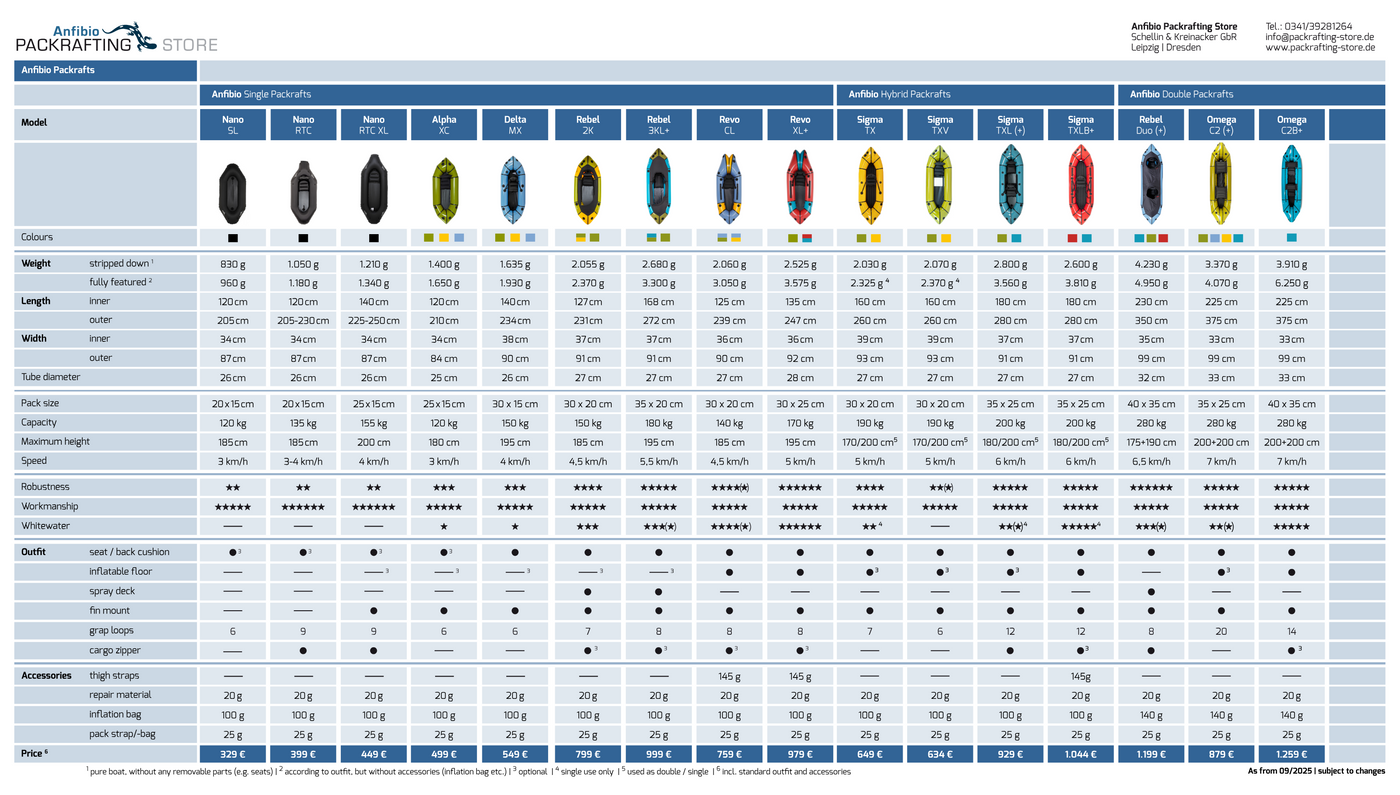Click the 350 cm outer length for Rebel Duo

tap(1151, 321)
